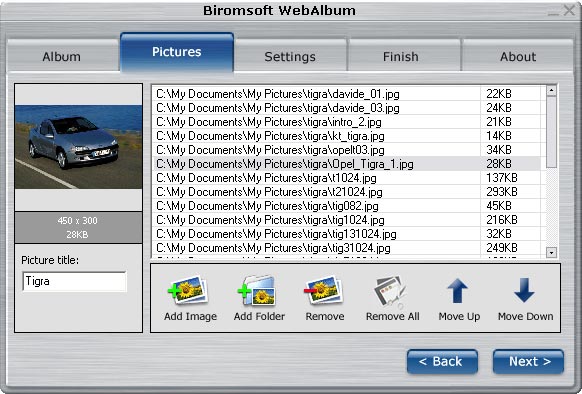Click the Remove All icon
Image resolution: width=582 pixels, height=394 pixels.
(x=390, y=292)
